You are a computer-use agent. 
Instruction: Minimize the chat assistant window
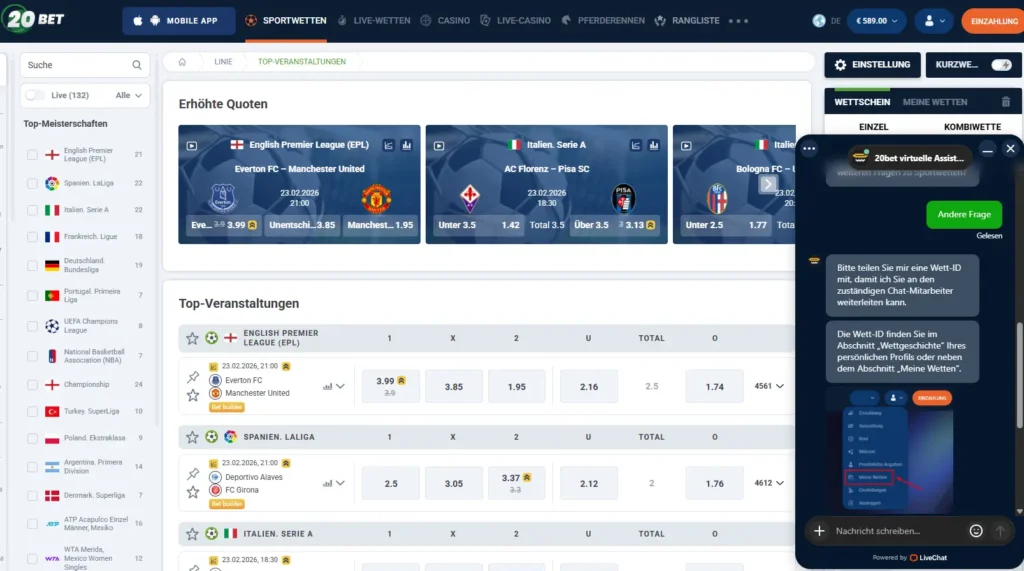coord(987,150)
